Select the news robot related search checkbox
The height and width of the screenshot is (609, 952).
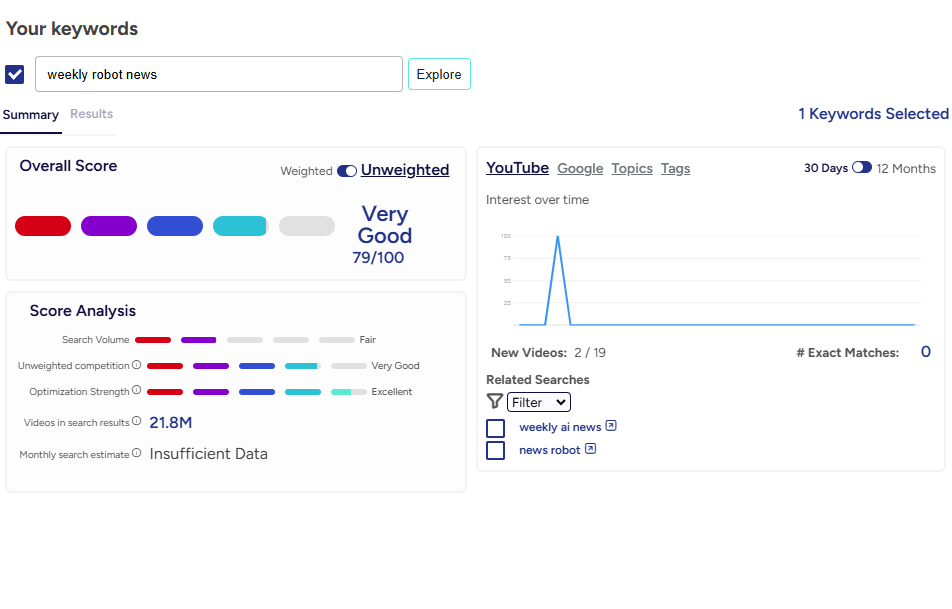pos(495,451)
